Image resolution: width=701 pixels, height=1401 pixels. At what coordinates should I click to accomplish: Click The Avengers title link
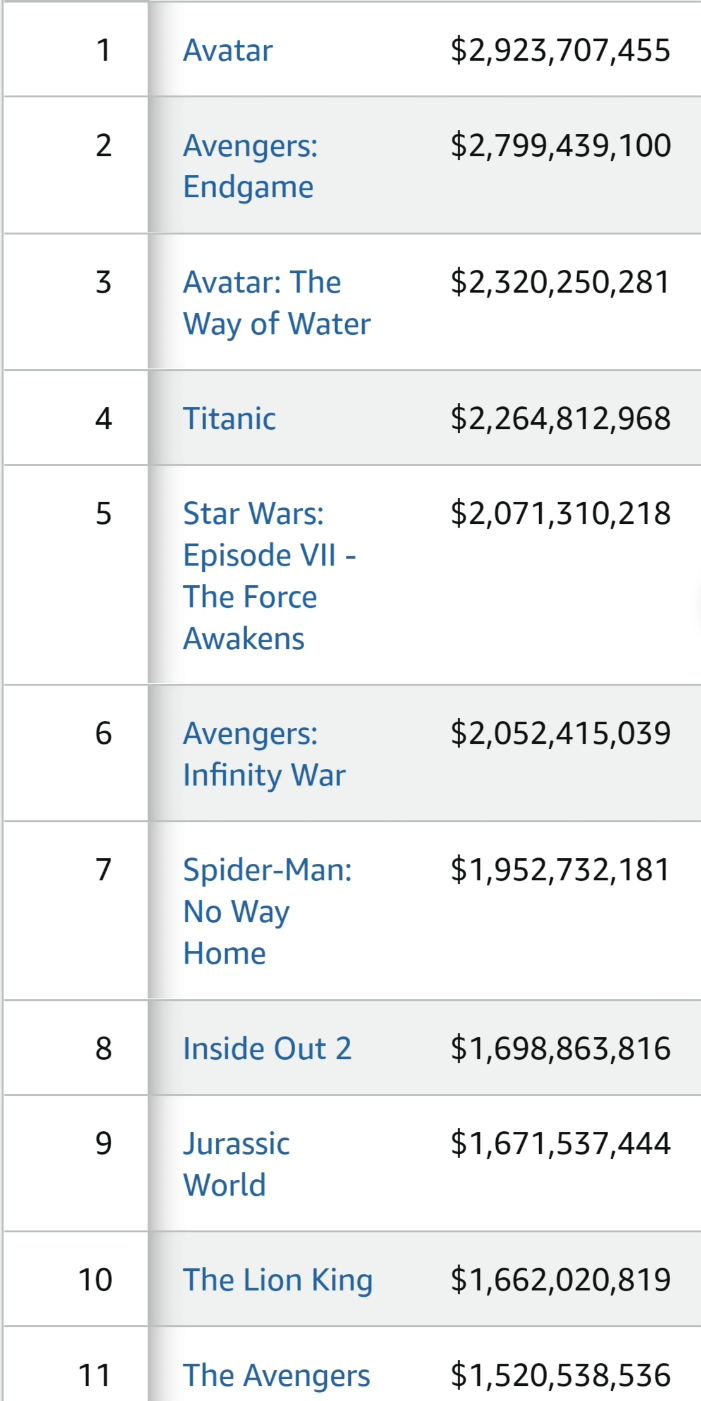[x=276, y=1375]
